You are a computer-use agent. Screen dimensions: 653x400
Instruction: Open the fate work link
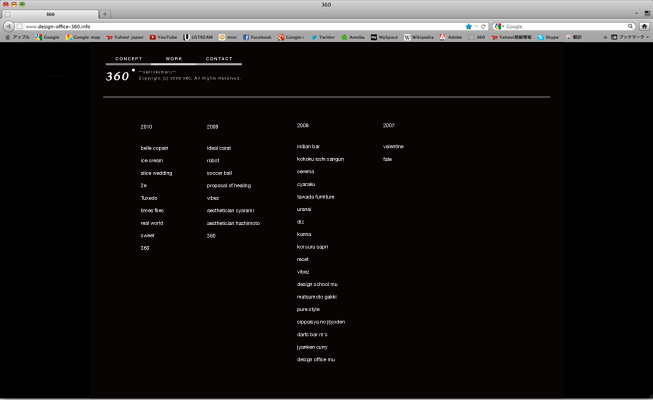point(387,159)
